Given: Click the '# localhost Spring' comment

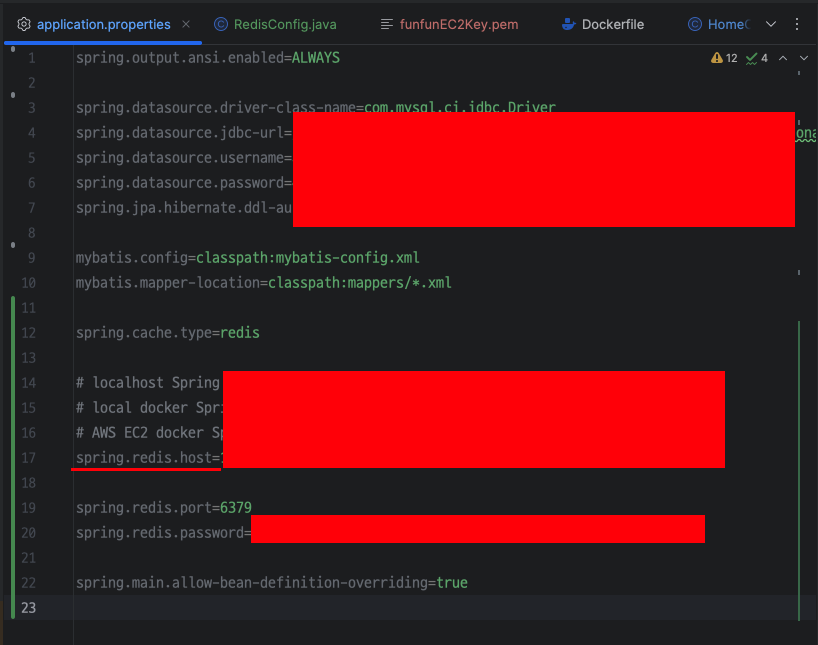Looking at the screenshot, I should (x=148, y=383).
